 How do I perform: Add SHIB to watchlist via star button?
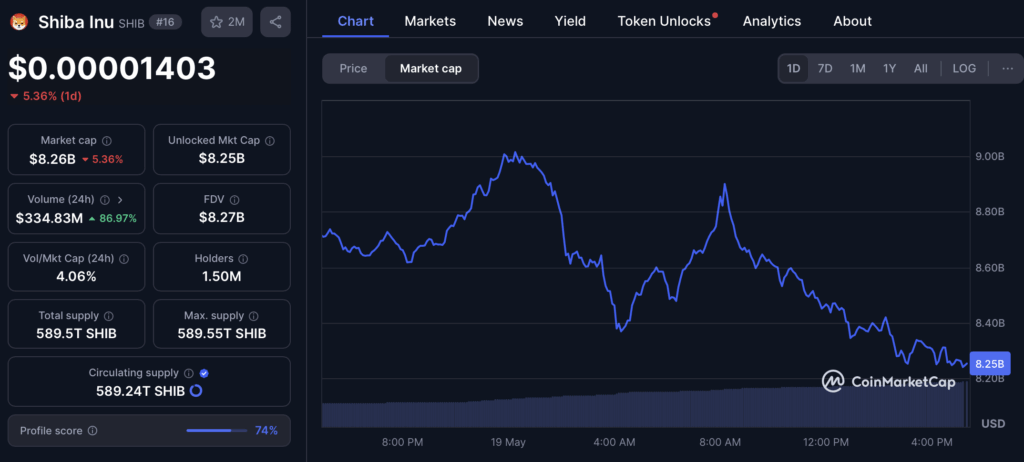tap(227, 22)
